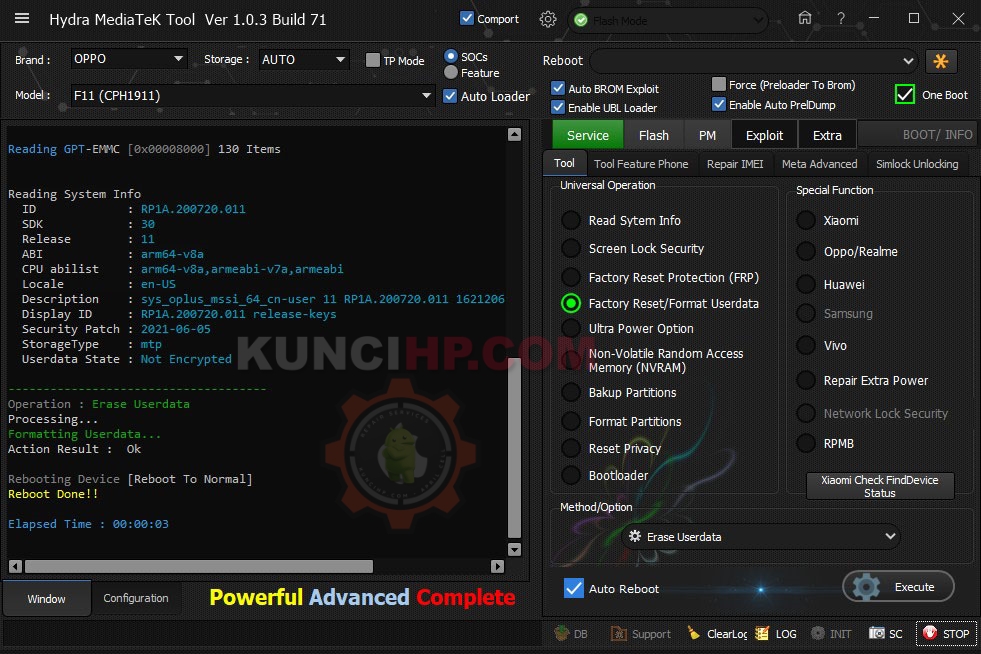Select Factory Reset Protection (FRP) option

tap(571, 277)
